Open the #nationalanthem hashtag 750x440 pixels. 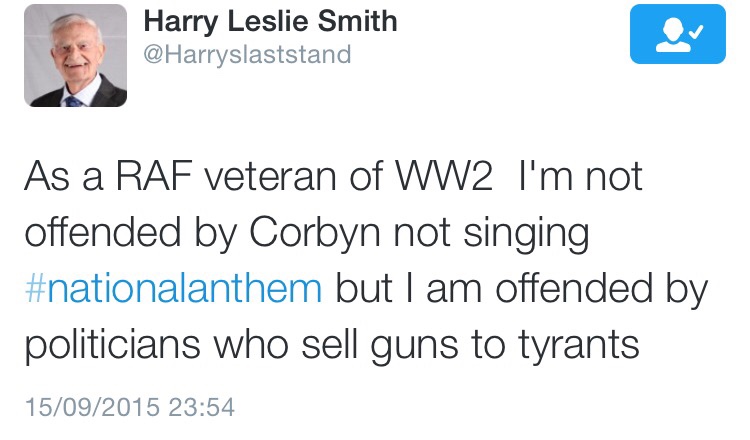click(172, 290)
